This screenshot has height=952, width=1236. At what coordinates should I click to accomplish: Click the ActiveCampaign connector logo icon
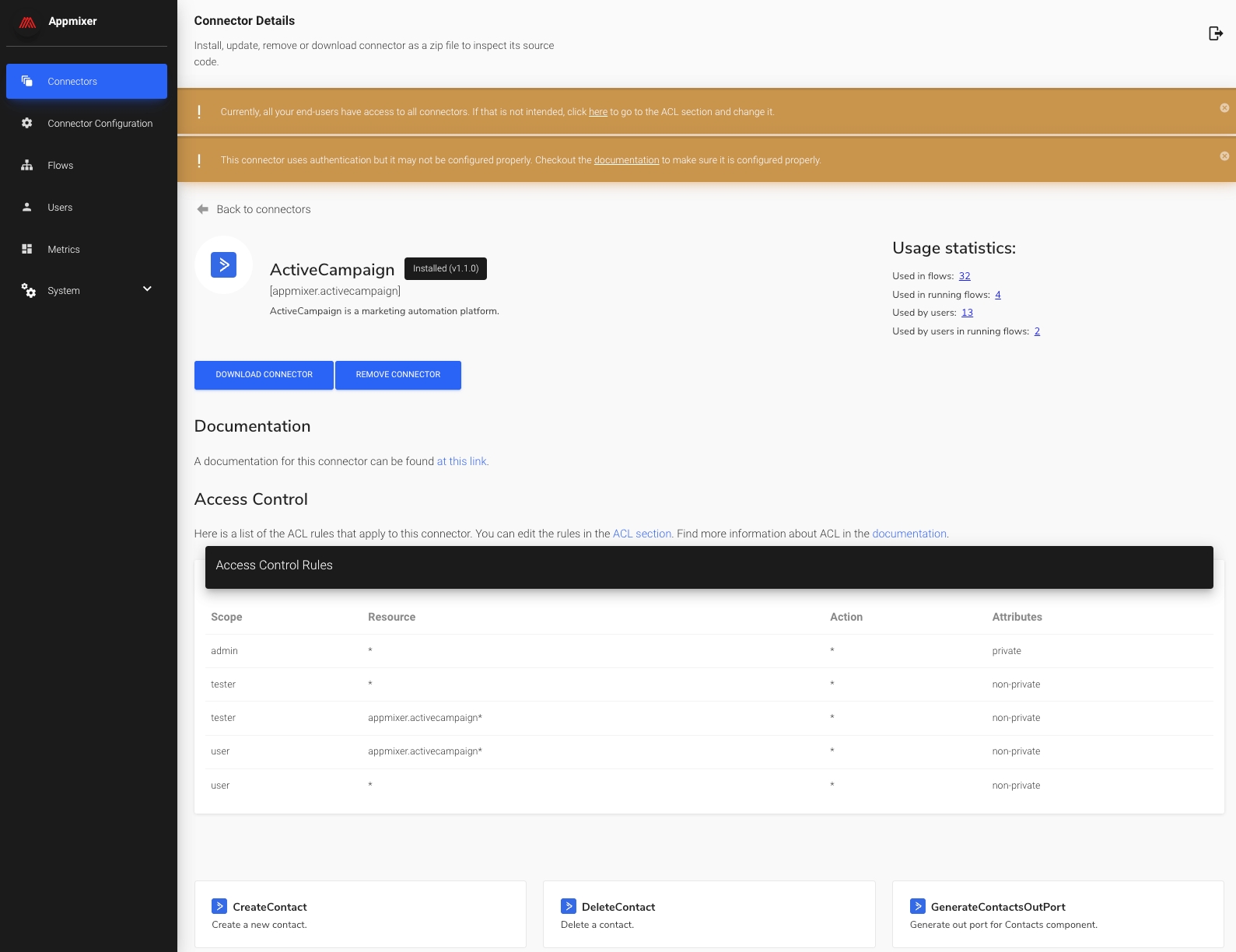pyautogui.click(x=223, y=265)
